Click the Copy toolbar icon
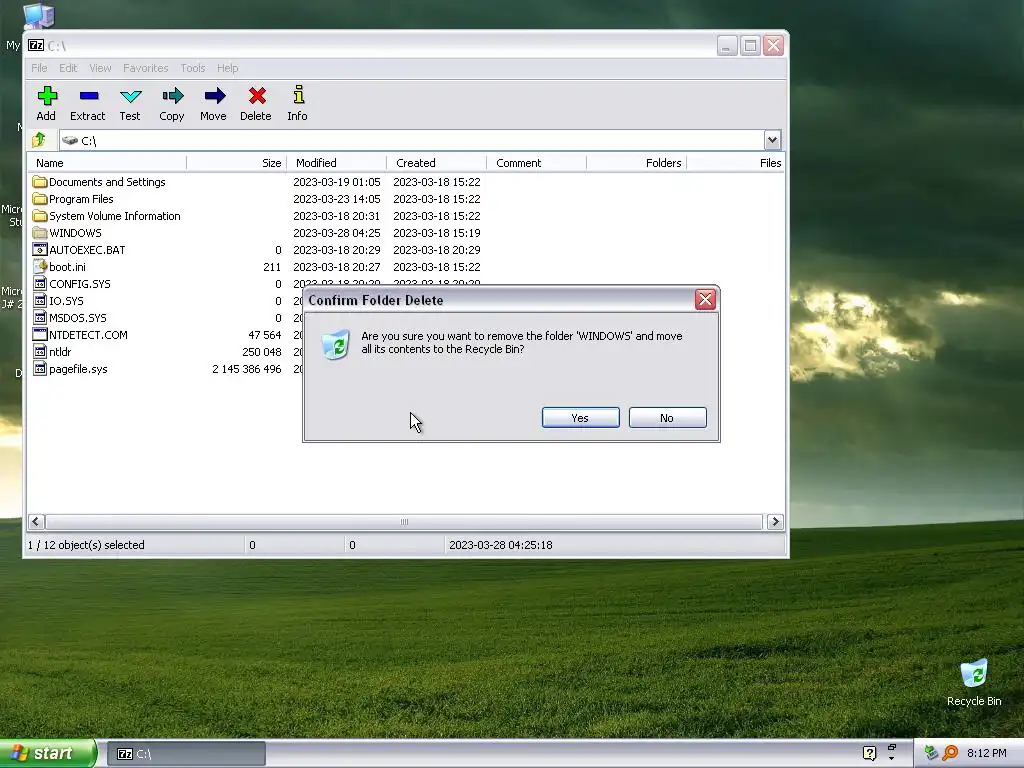 pyautogui.click(x=172, y=97)
